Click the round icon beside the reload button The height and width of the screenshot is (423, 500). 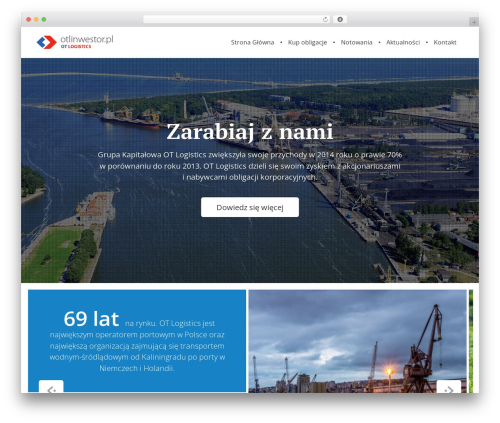tap(340, 19)
